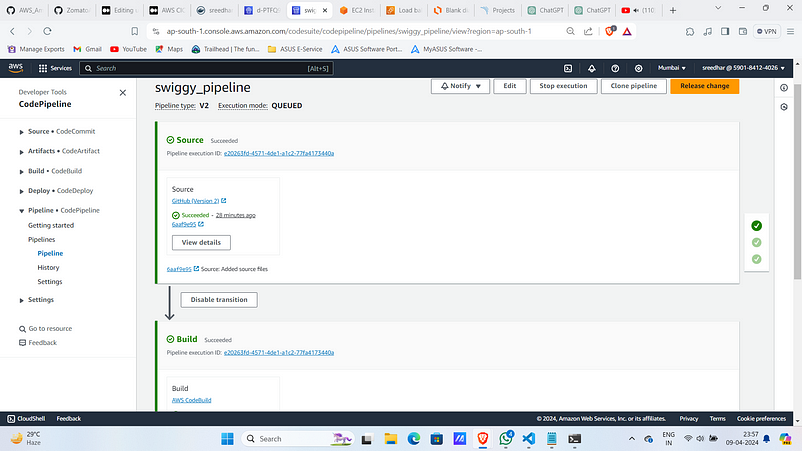Switch to Projects browser tab
This screenshot has width=802, height=451.
pos(498,10)
